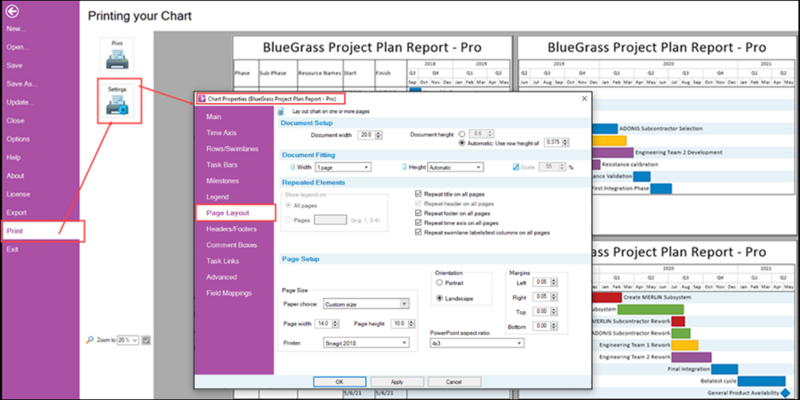Adjust Document width stepper

pos(379,135)
